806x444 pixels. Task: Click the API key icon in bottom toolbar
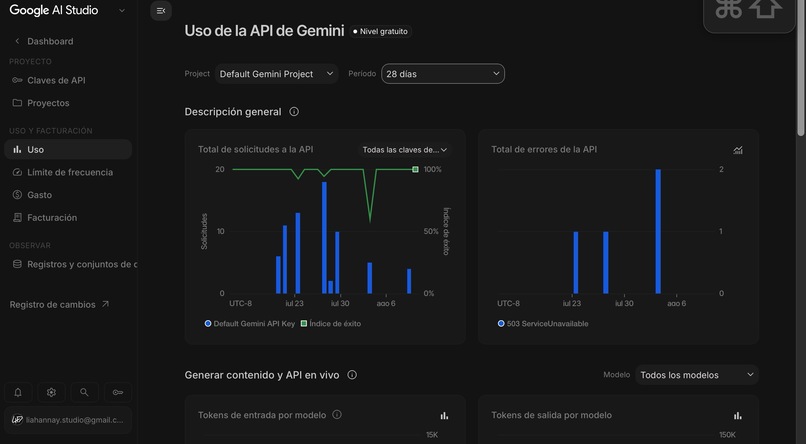point(118,393)
